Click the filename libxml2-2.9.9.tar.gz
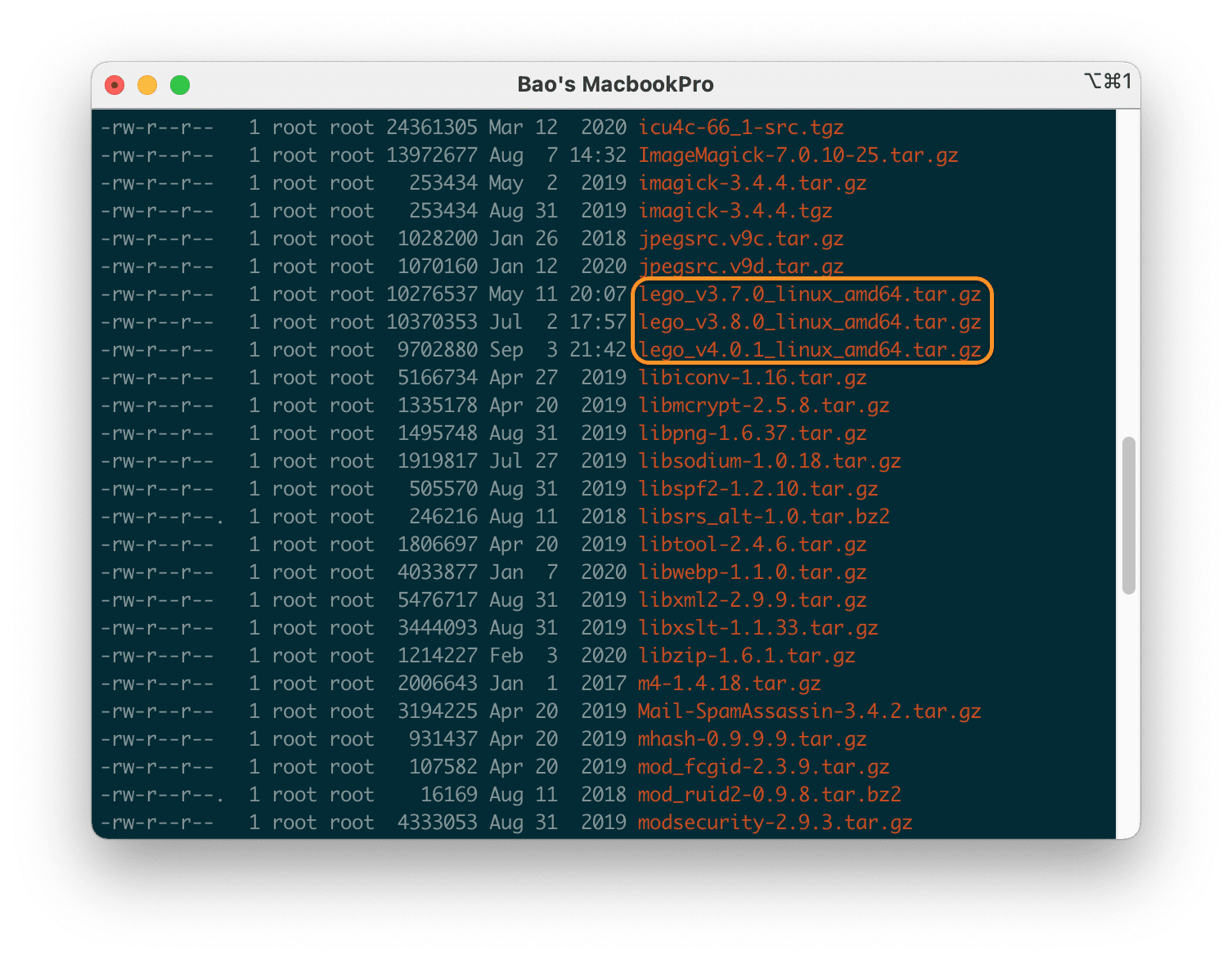Image resolution: width=1232 pixels, height=960 pixels. coord(752,601)
